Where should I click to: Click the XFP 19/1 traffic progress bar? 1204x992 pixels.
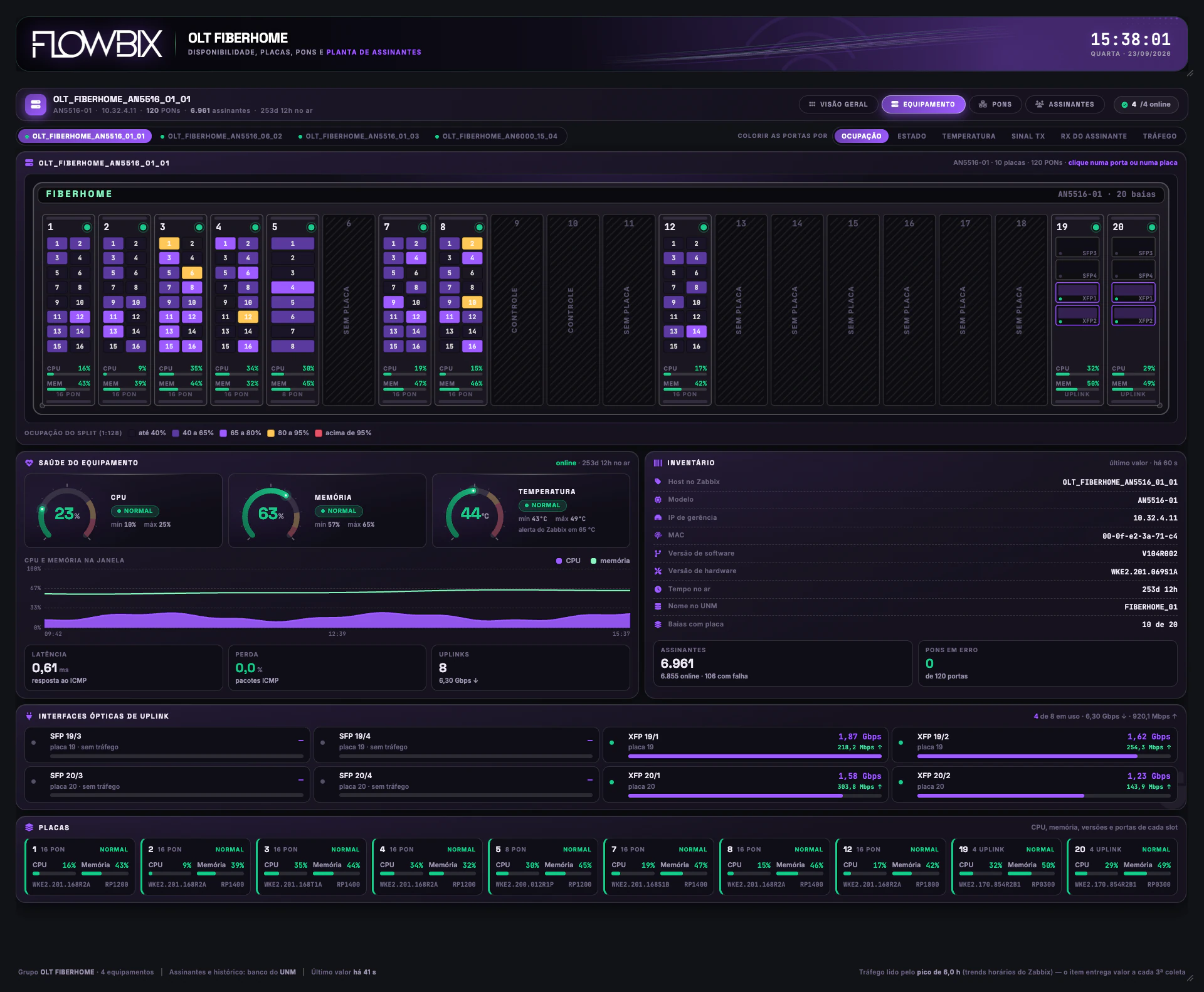[x=755, y=756]
